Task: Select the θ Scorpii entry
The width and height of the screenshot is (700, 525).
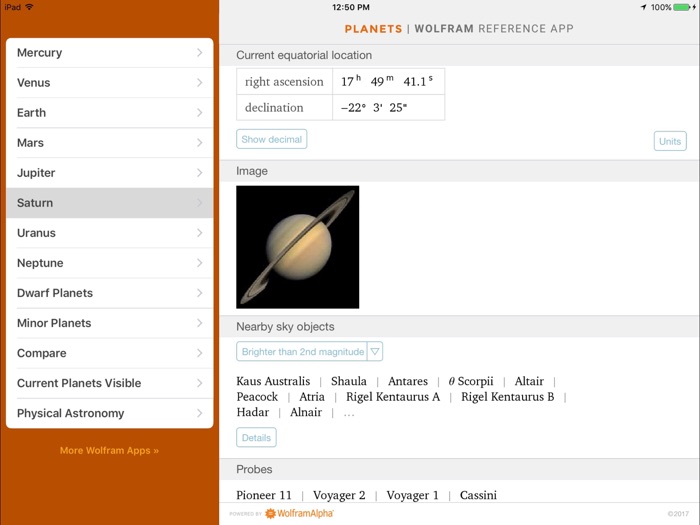Action: (471, 381)
